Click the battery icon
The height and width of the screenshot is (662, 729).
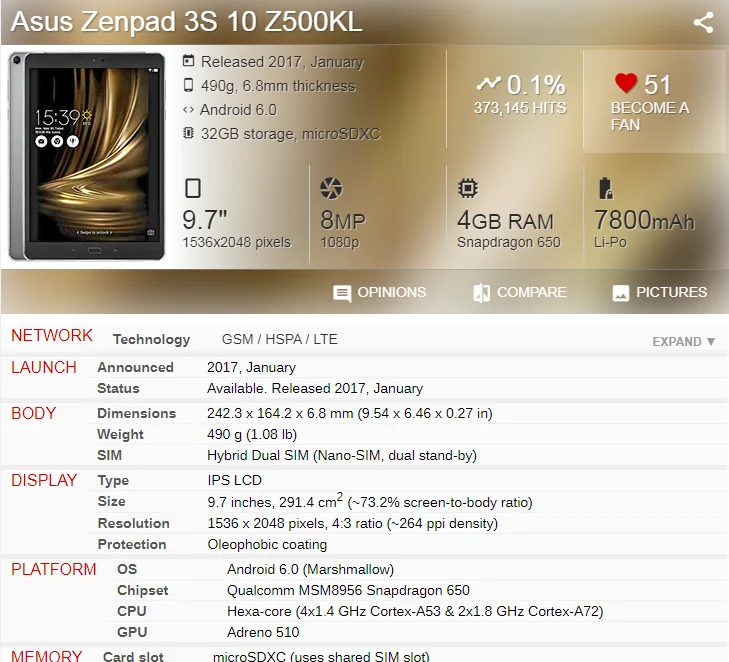605,188
